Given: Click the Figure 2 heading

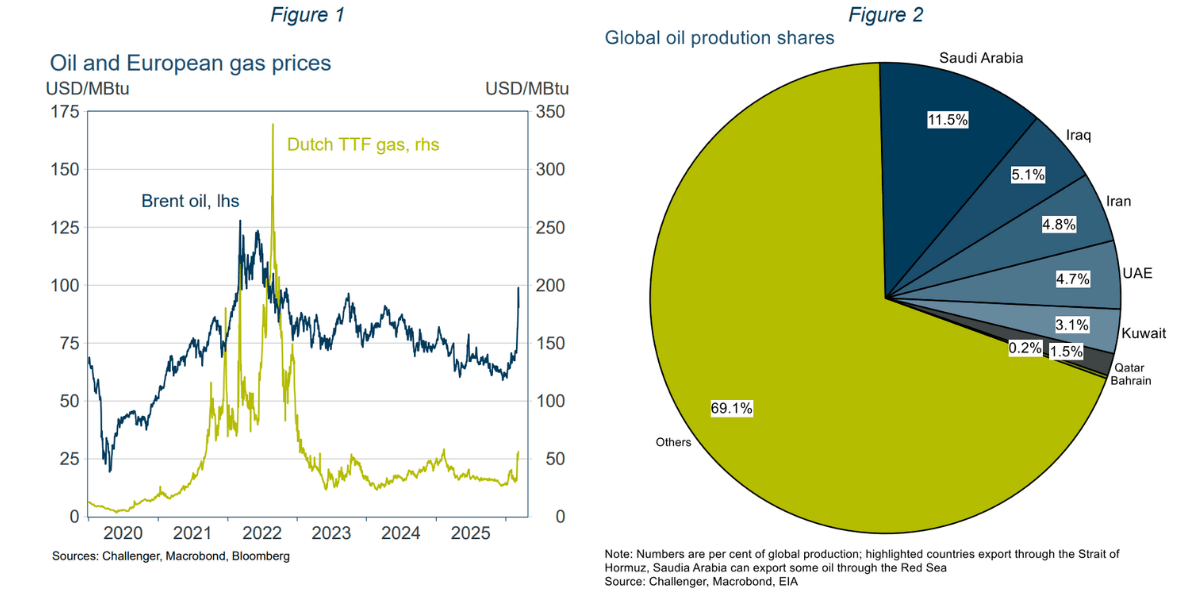Looking at the screenshot, I should (x=885, y=15).
